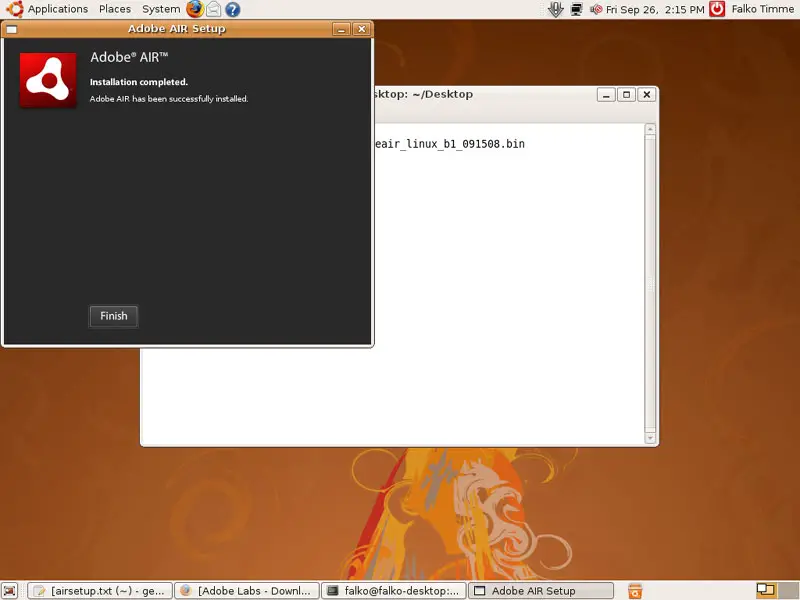Viewport: 800px width, 600px height.
Task: Close the Adobe AIR Setup window
Action: pyautogui.click(x=362, y=29)
